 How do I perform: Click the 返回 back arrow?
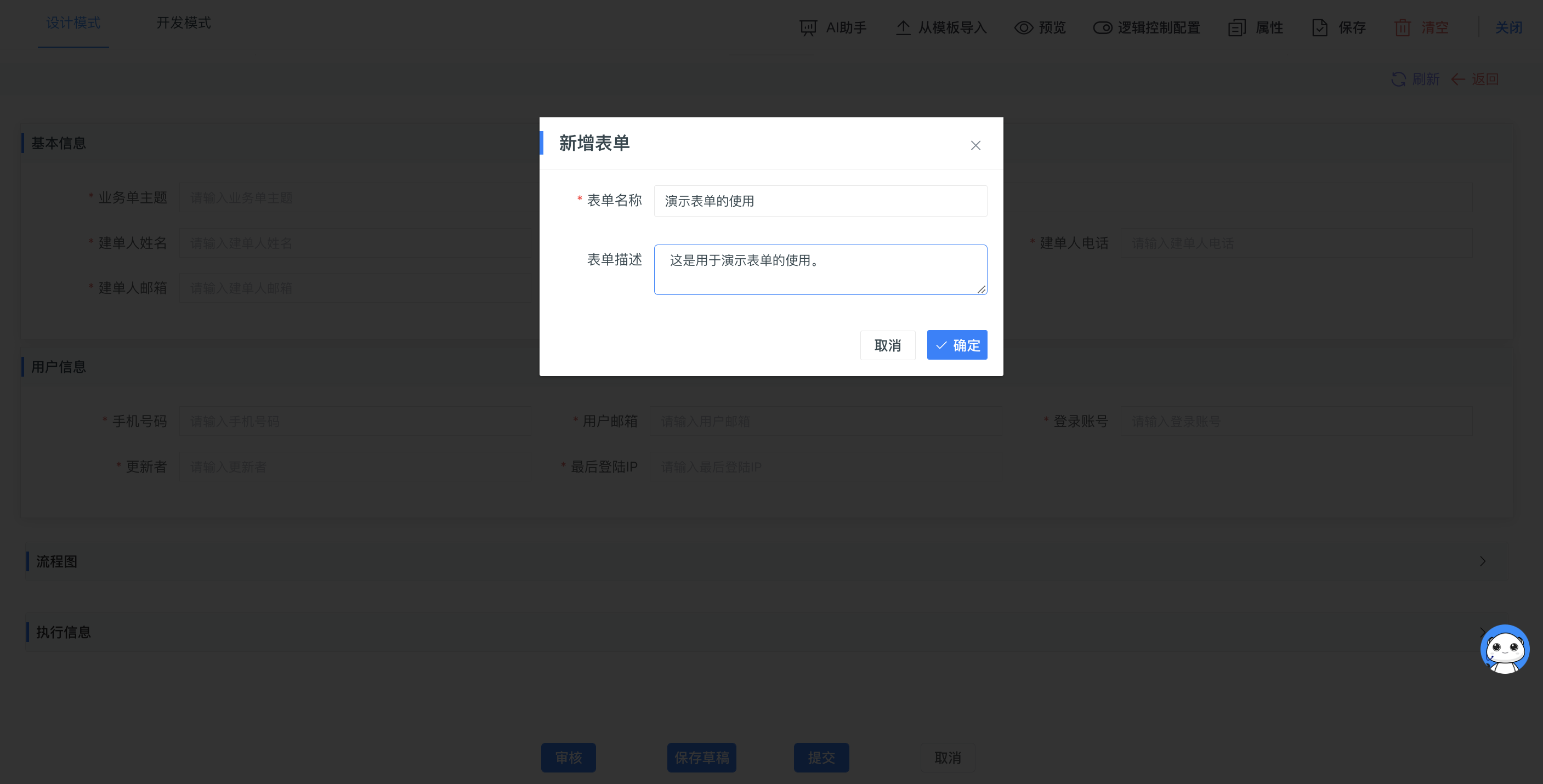pyautogui.click(x=1458, y=79)
